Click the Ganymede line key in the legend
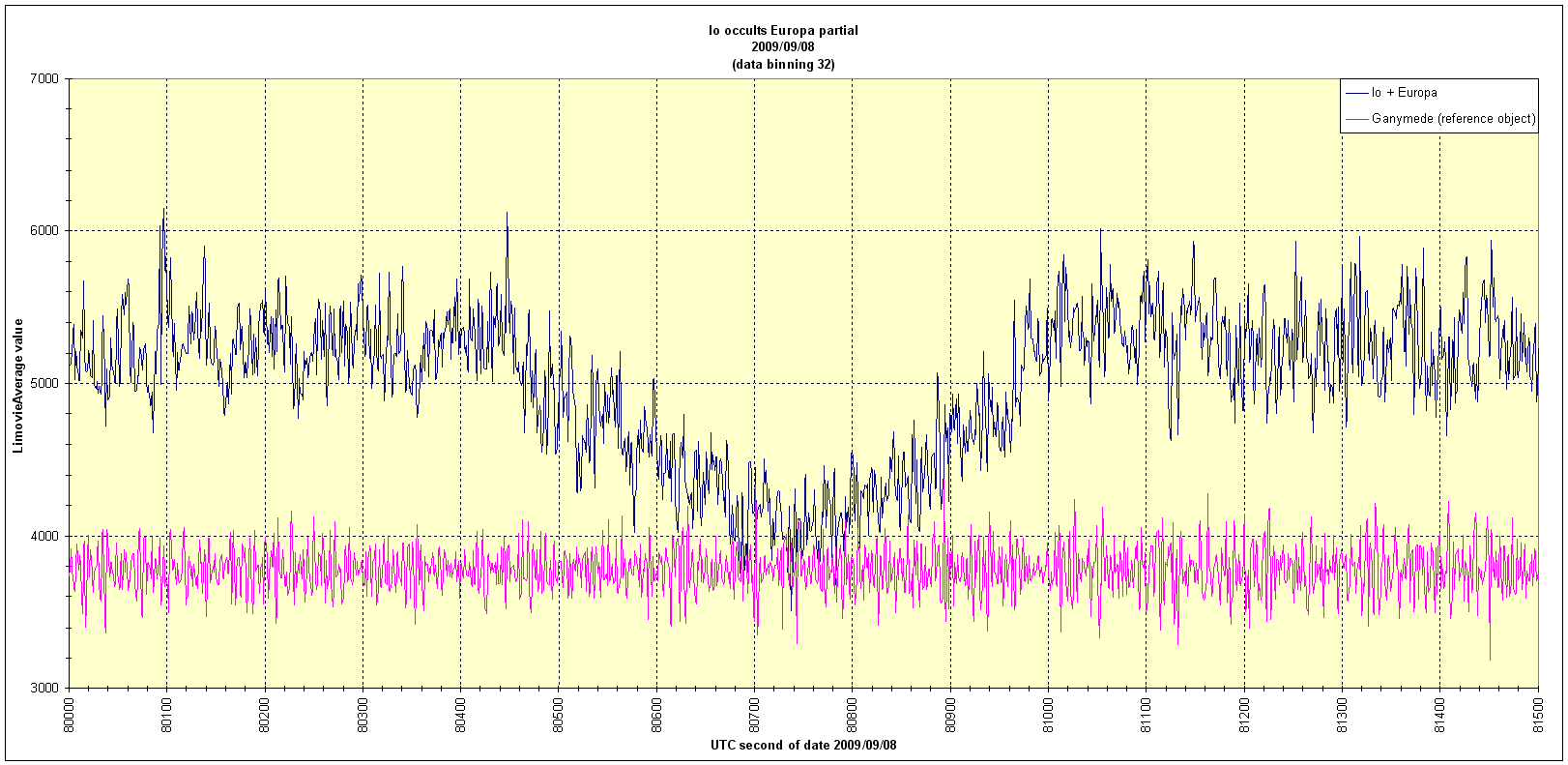The height and width of the screenshot is (765, 1568). pos(1356,119)
